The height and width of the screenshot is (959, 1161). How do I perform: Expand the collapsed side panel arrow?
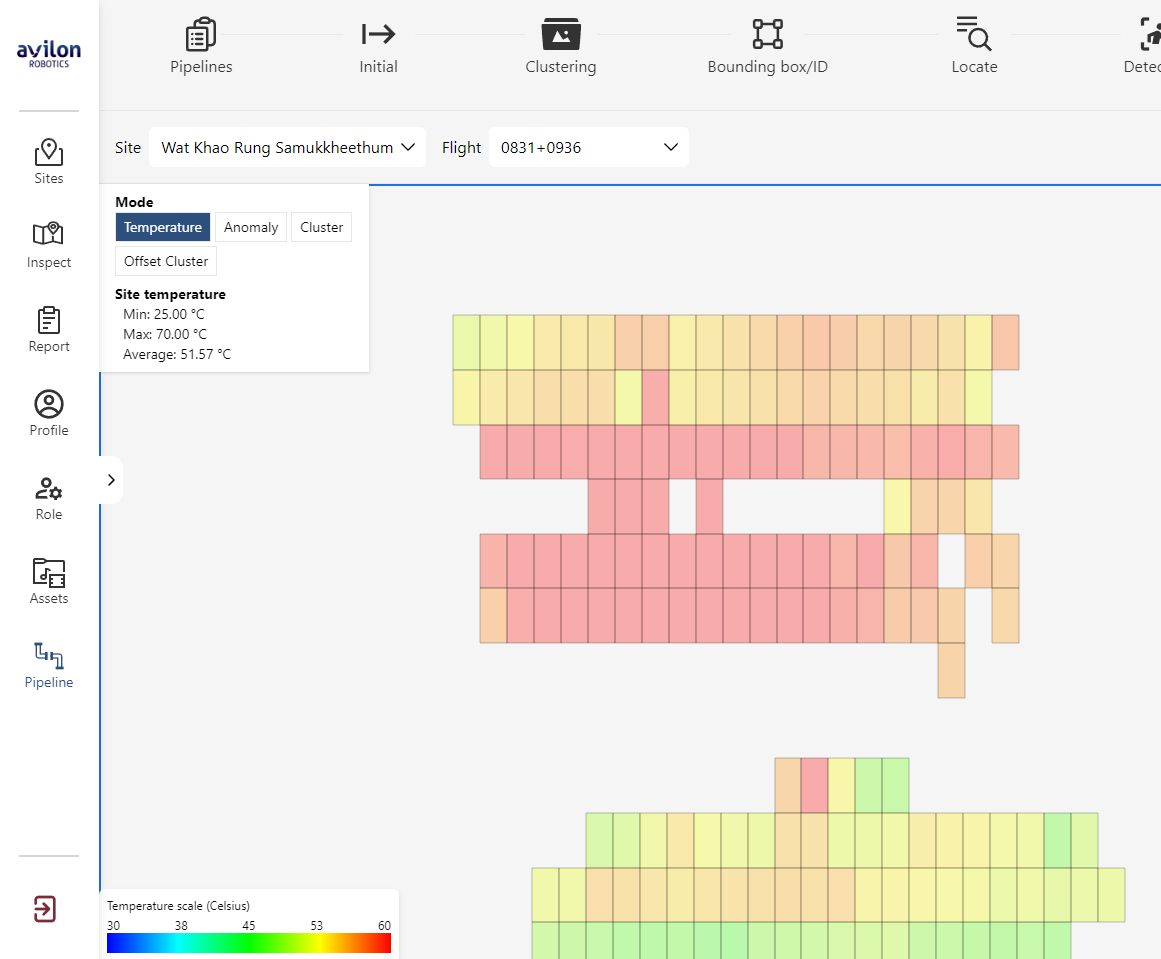(111, 480)
